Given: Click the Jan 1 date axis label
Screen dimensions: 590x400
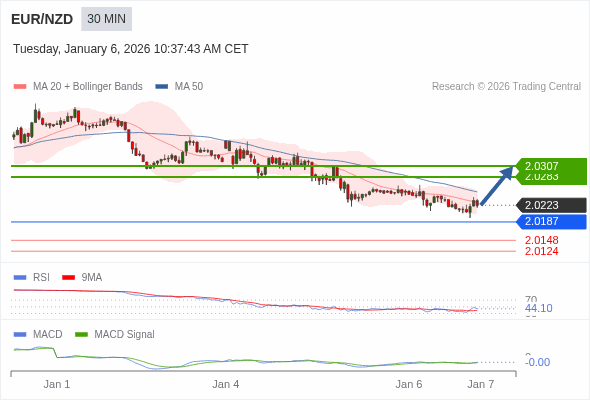Looking at the screenshot, I should [57, 384].
